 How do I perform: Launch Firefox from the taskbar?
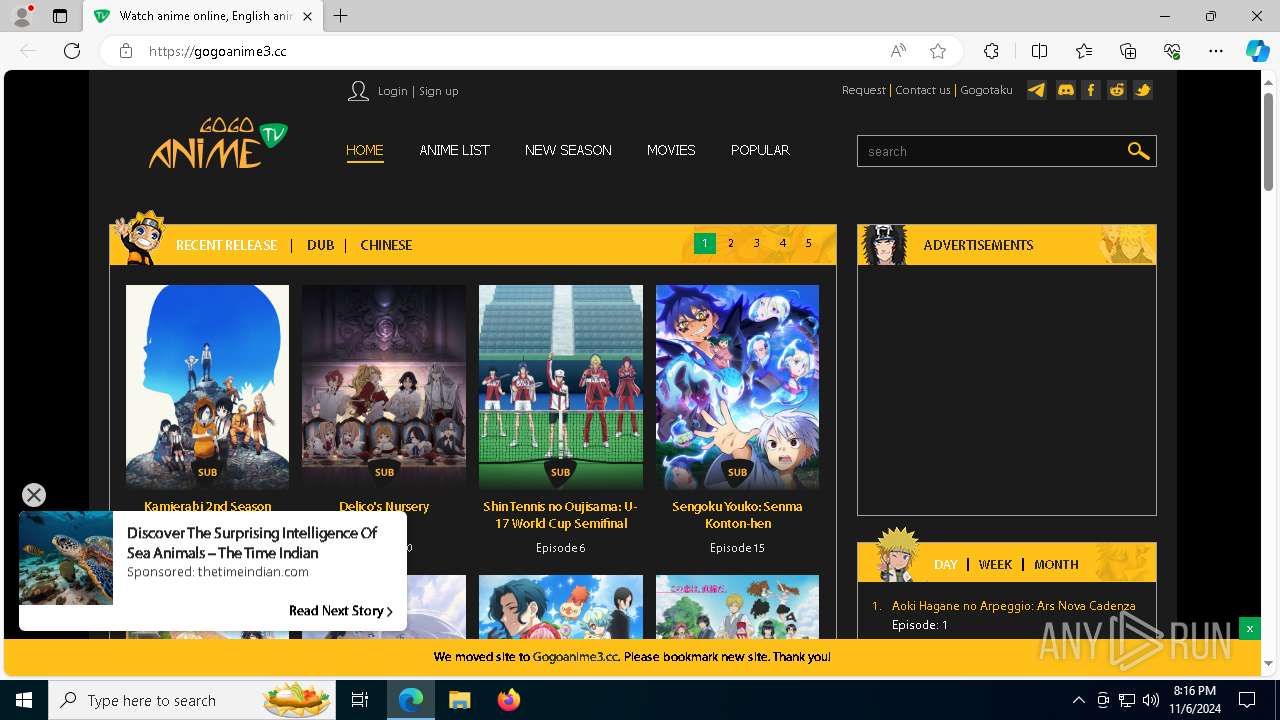point(508,700)
